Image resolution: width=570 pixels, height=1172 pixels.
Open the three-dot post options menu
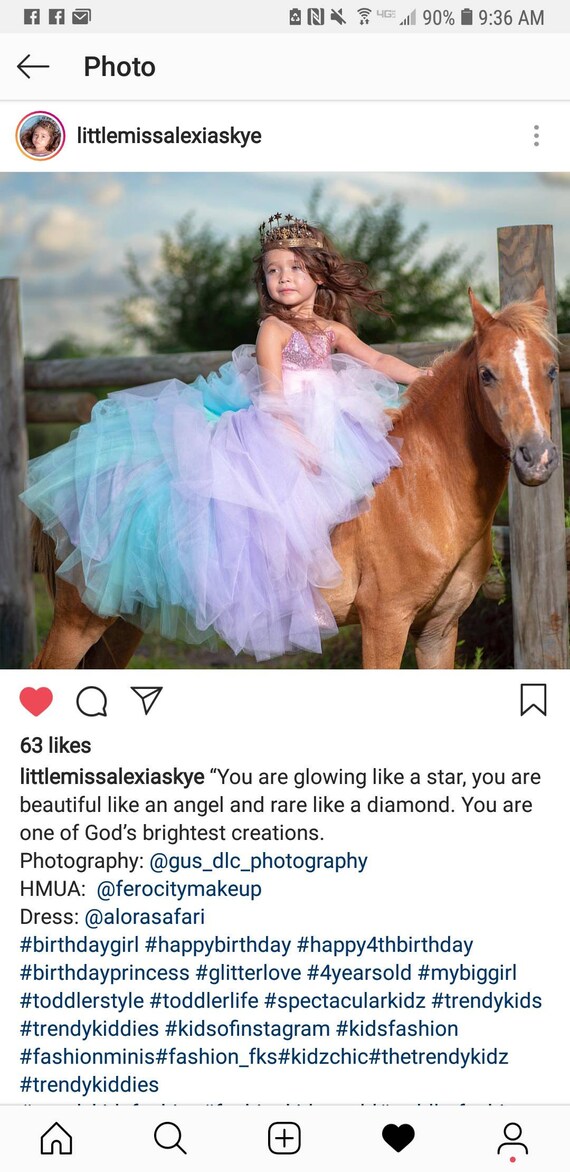coord(536,135)
